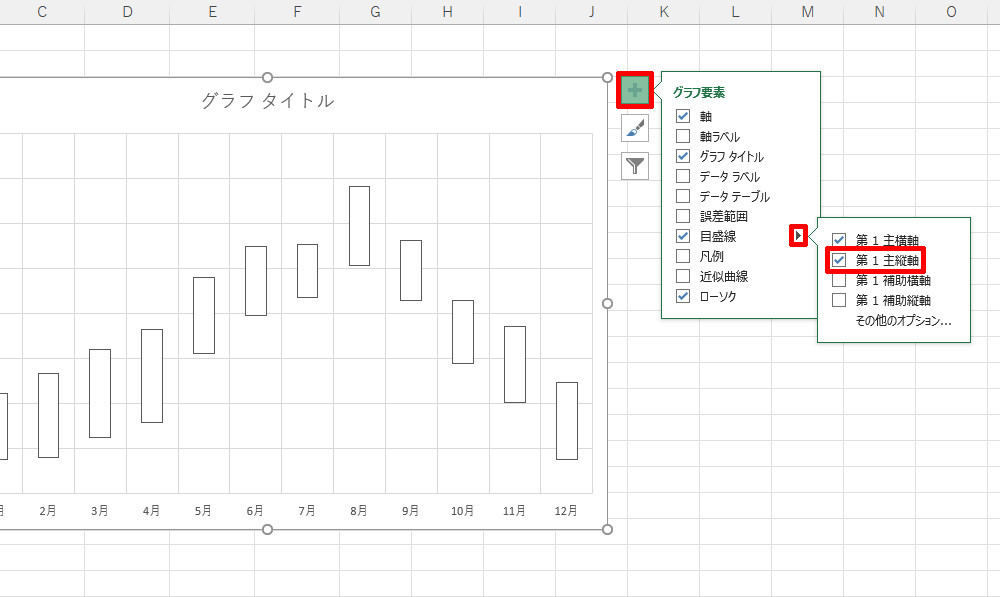This screenshot has height=597, width=1000.
Task: Click the 8月 axis label
Action: point(358,510)
